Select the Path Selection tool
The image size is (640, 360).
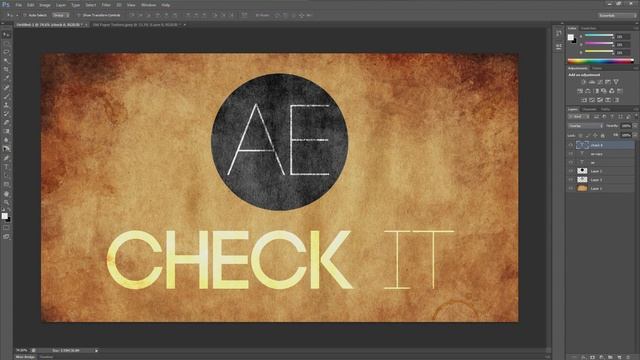[x=6, y=176]
